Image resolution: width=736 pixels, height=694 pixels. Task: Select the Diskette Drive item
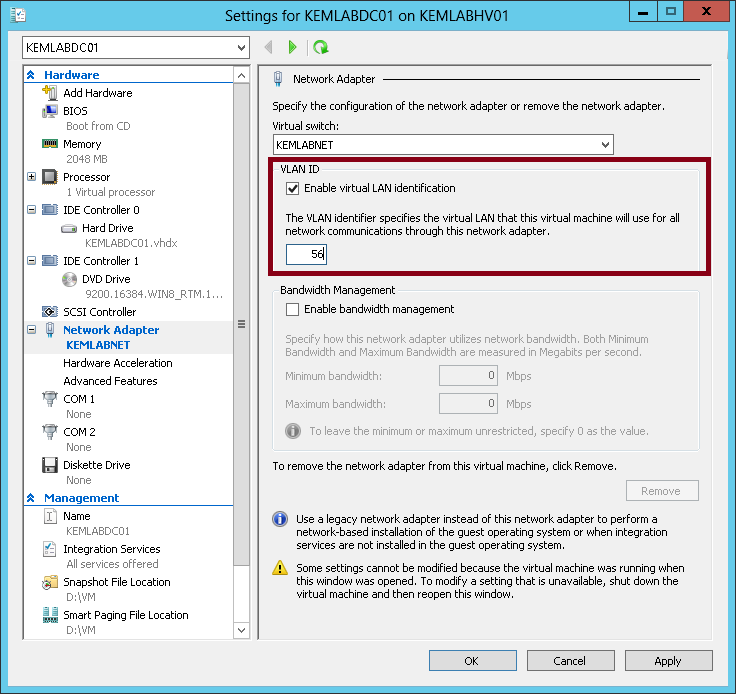point(97,465)
